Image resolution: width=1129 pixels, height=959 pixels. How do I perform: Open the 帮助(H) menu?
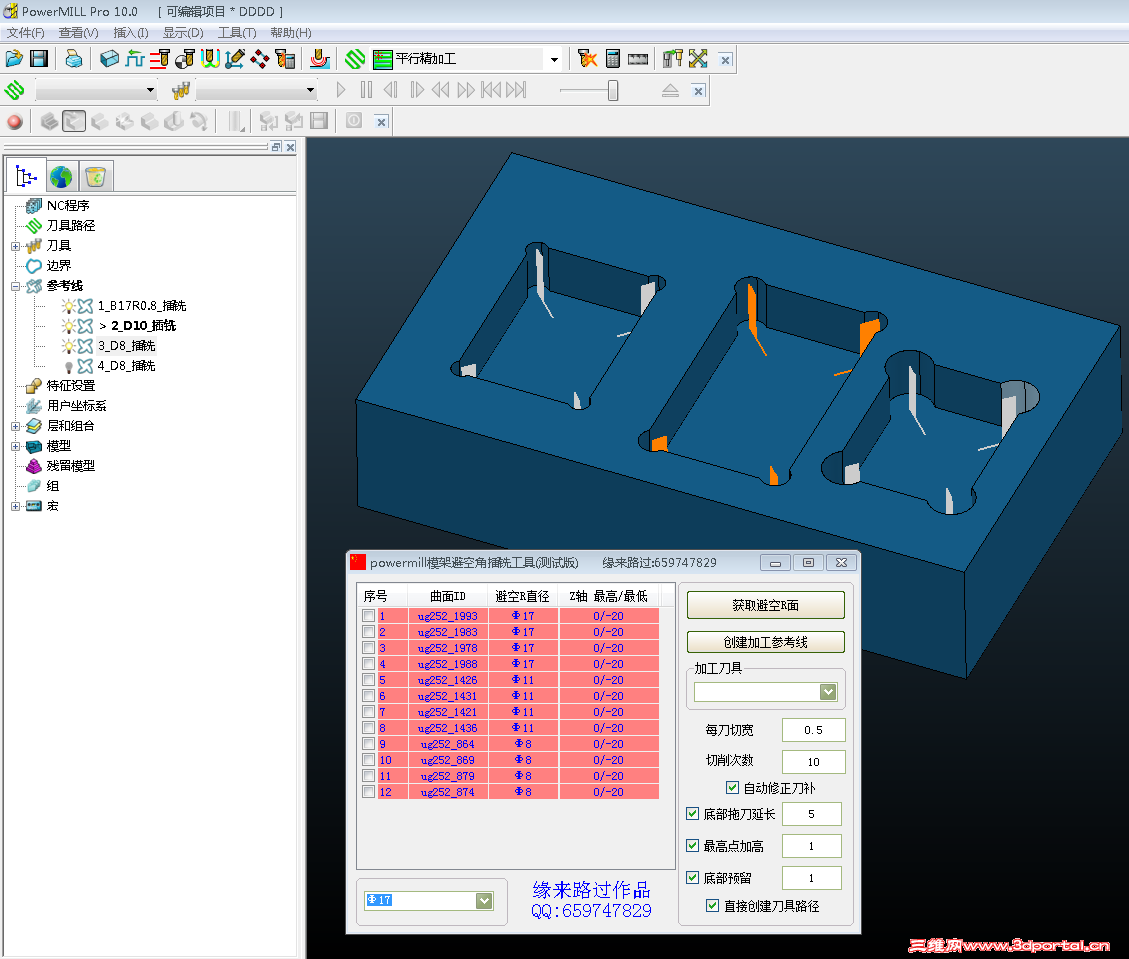tap(291, 32)
